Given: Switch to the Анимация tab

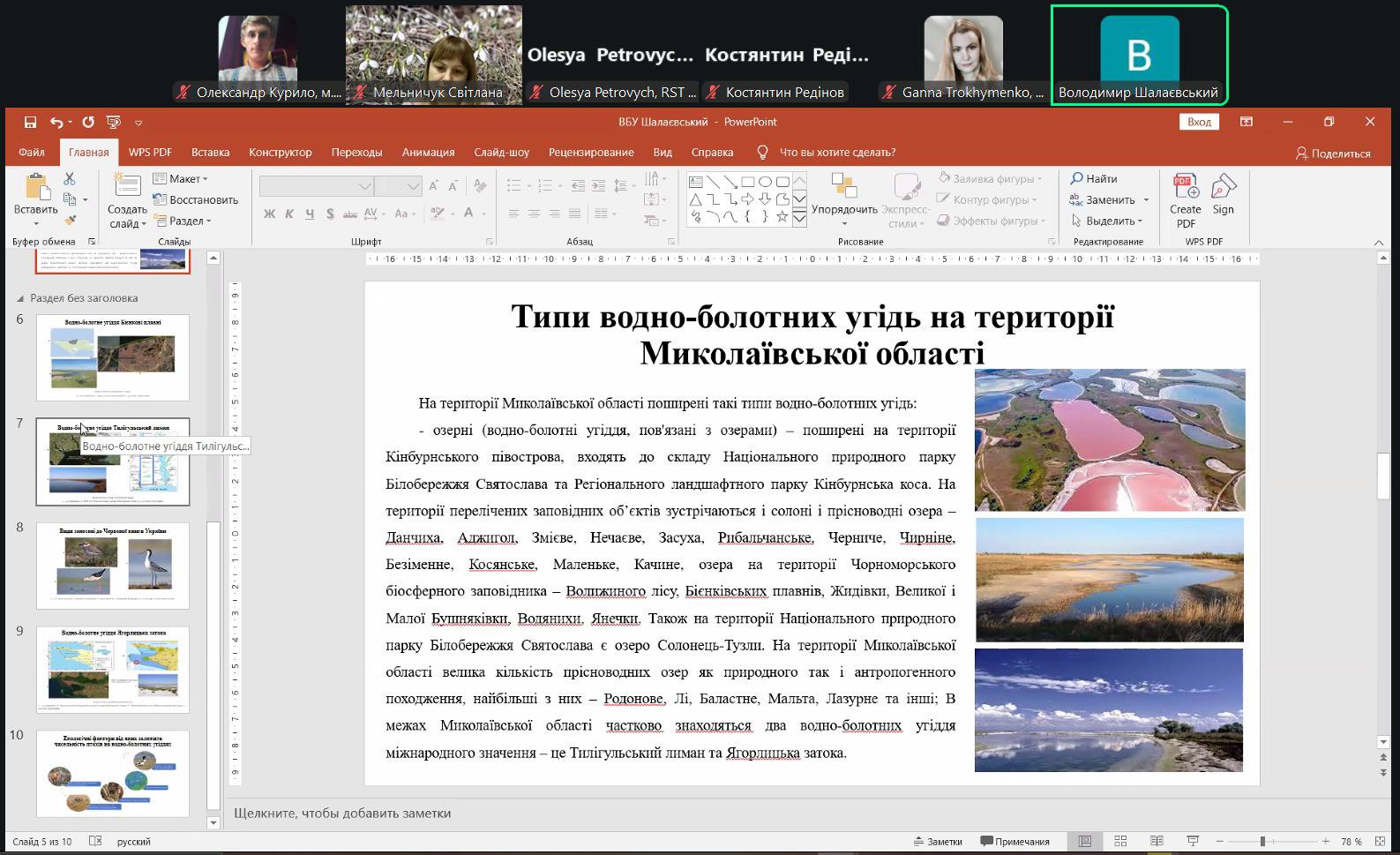Looking at the screenshot, I should [x=428, y=152].
